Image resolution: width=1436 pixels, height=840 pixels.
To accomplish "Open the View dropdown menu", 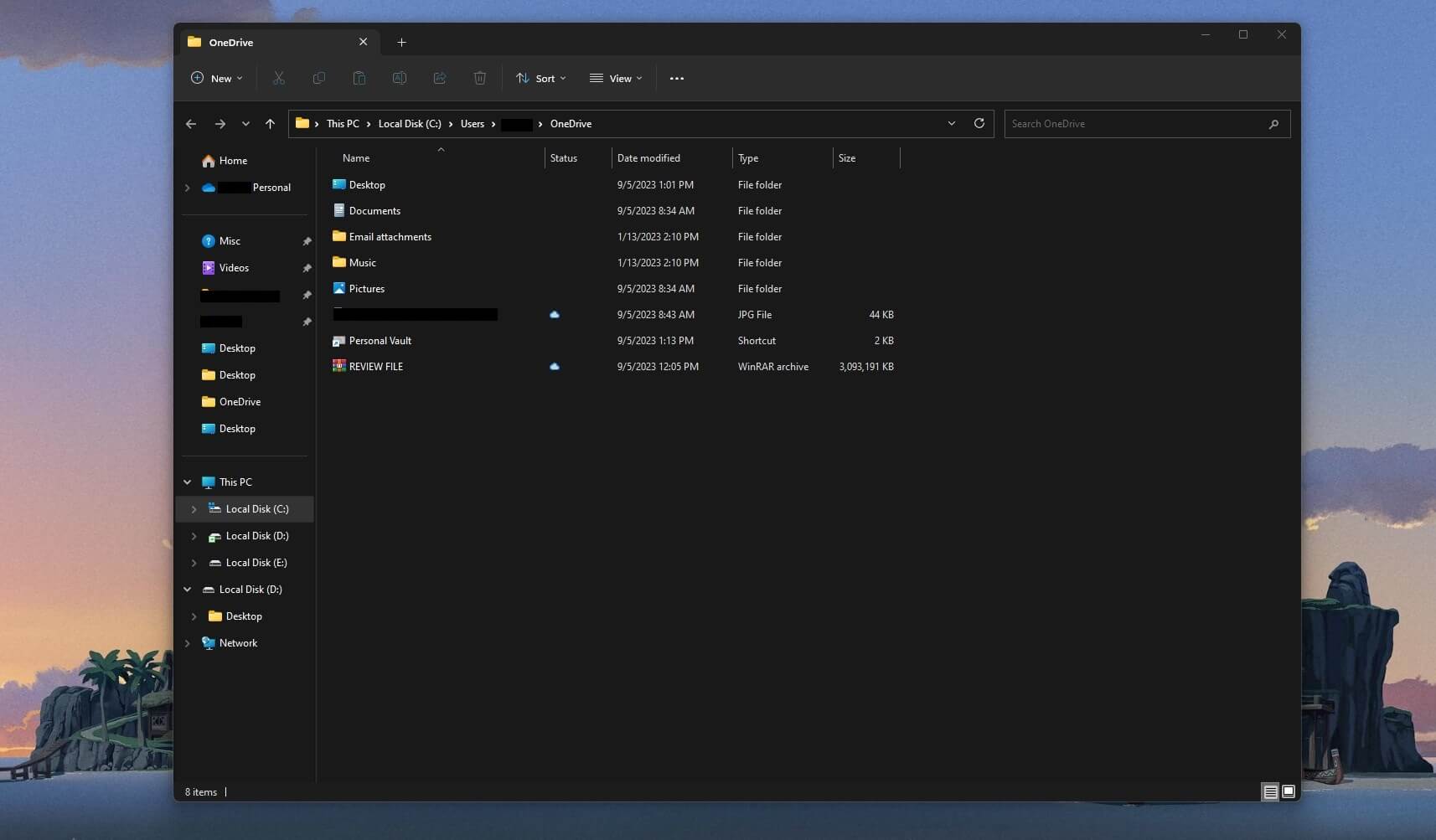I will pyautogui.click(x=616, y=78).
